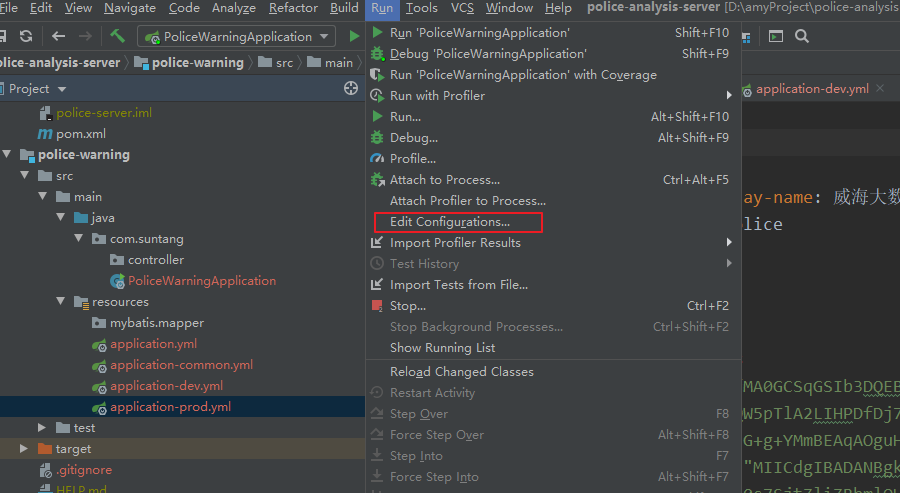Click the terminal-style icon beside the search magnifier

point(776,36)
